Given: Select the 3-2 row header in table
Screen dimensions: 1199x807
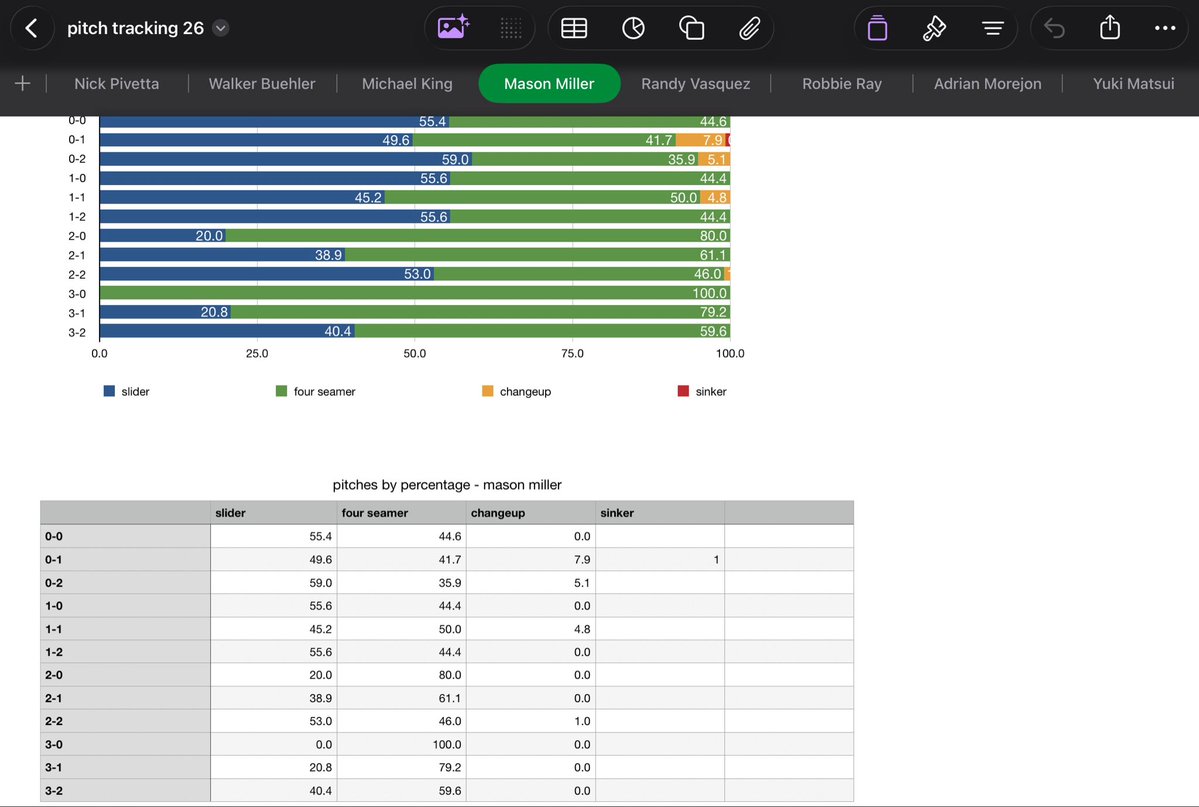Looking at the screenshot, I should [125, 790].
